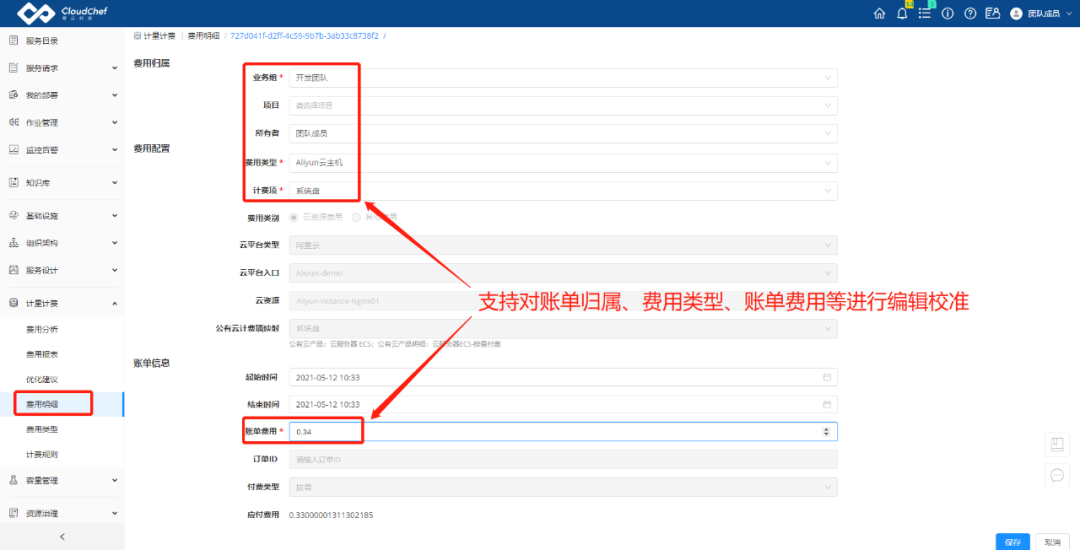Expand the 作业管理 sidebar menu
The width and height of the screenshot is (1080, 550).
pos(62,123)
